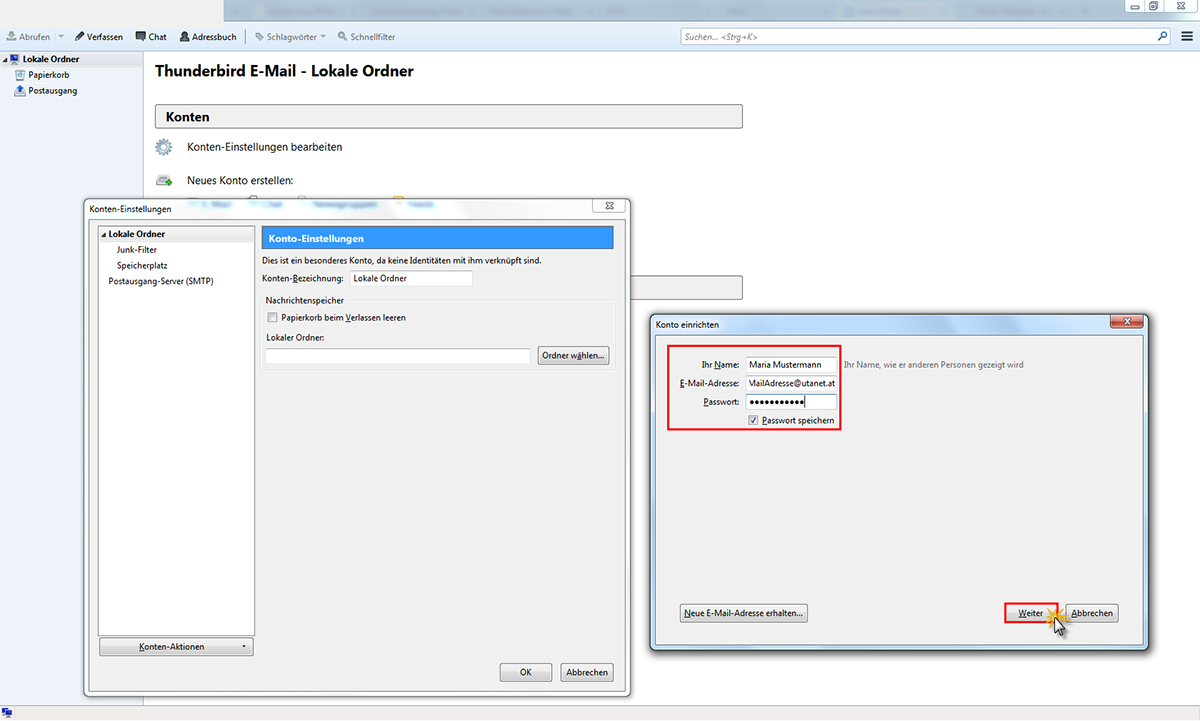The image size is (1200, 721).
Task: Restore down the Thunderbird main window
Action: click(1153, 6)
